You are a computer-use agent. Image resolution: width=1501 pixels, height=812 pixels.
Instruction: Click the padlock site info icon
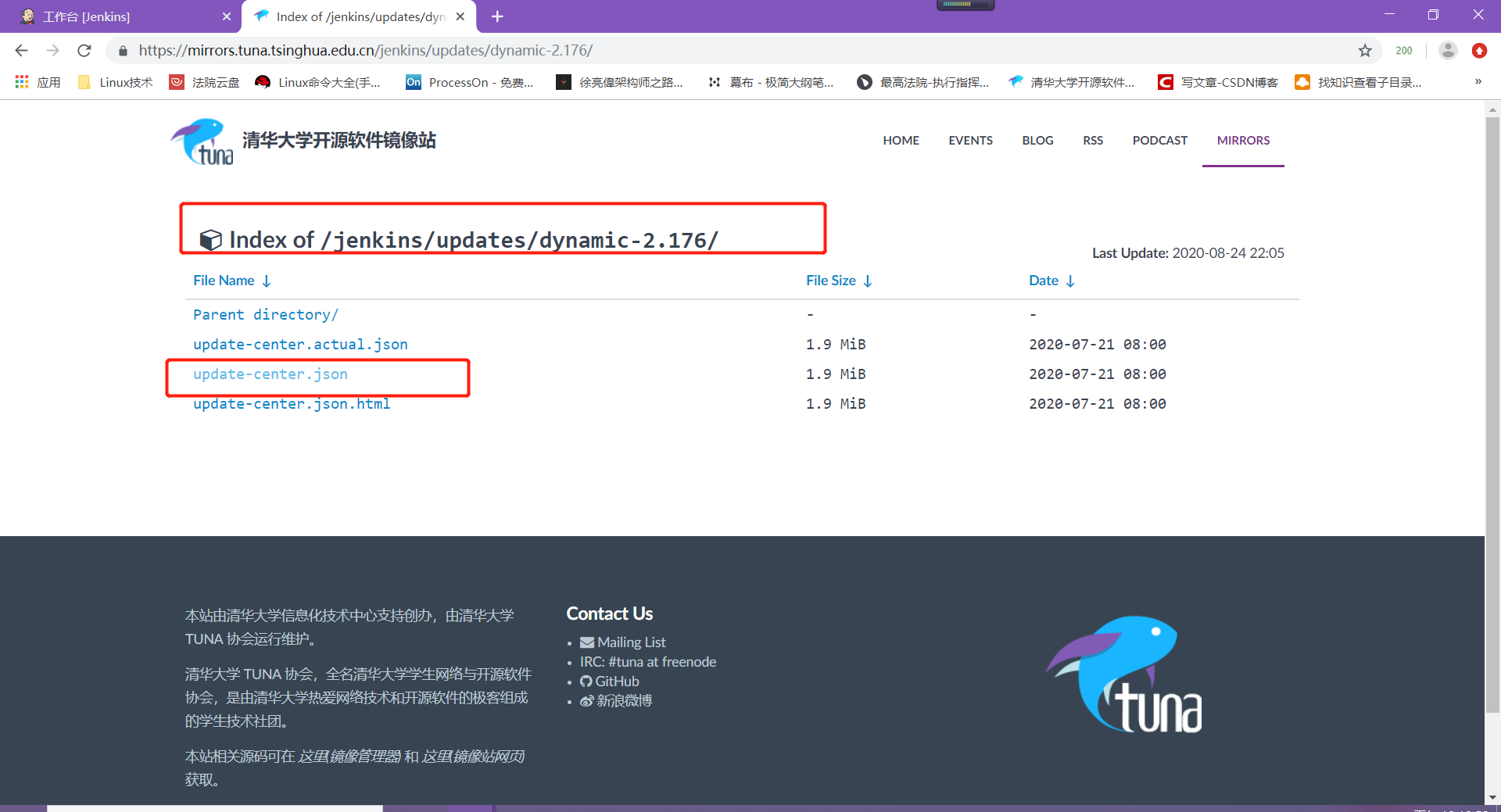click(123, 51)
